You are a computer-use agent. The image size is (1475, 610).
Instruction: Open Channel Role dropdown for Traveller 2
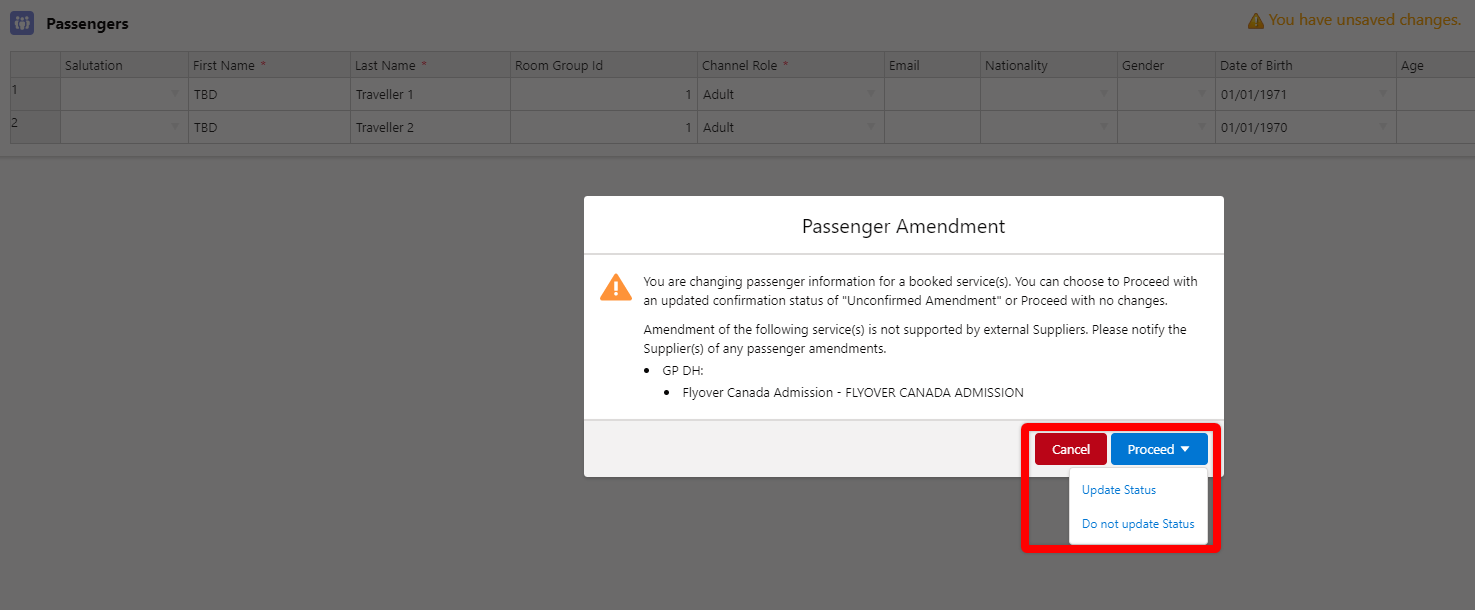[x=871, y=127]
